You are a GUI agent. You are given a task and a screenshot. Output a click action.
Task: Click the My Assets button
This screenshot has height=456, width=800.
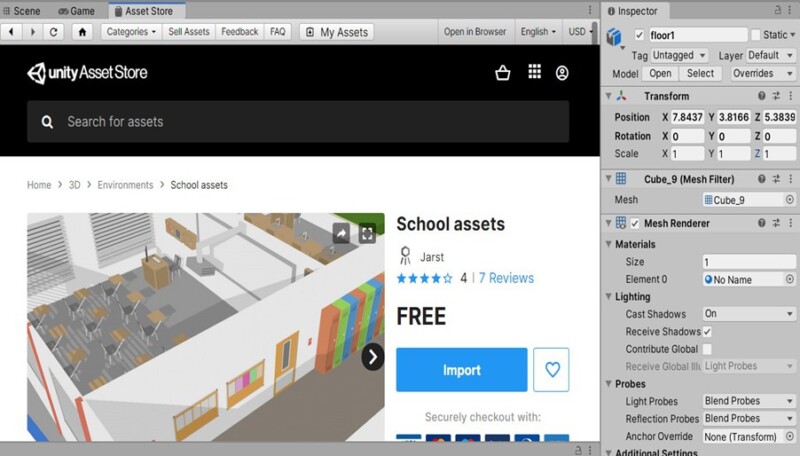coord(337,32)
